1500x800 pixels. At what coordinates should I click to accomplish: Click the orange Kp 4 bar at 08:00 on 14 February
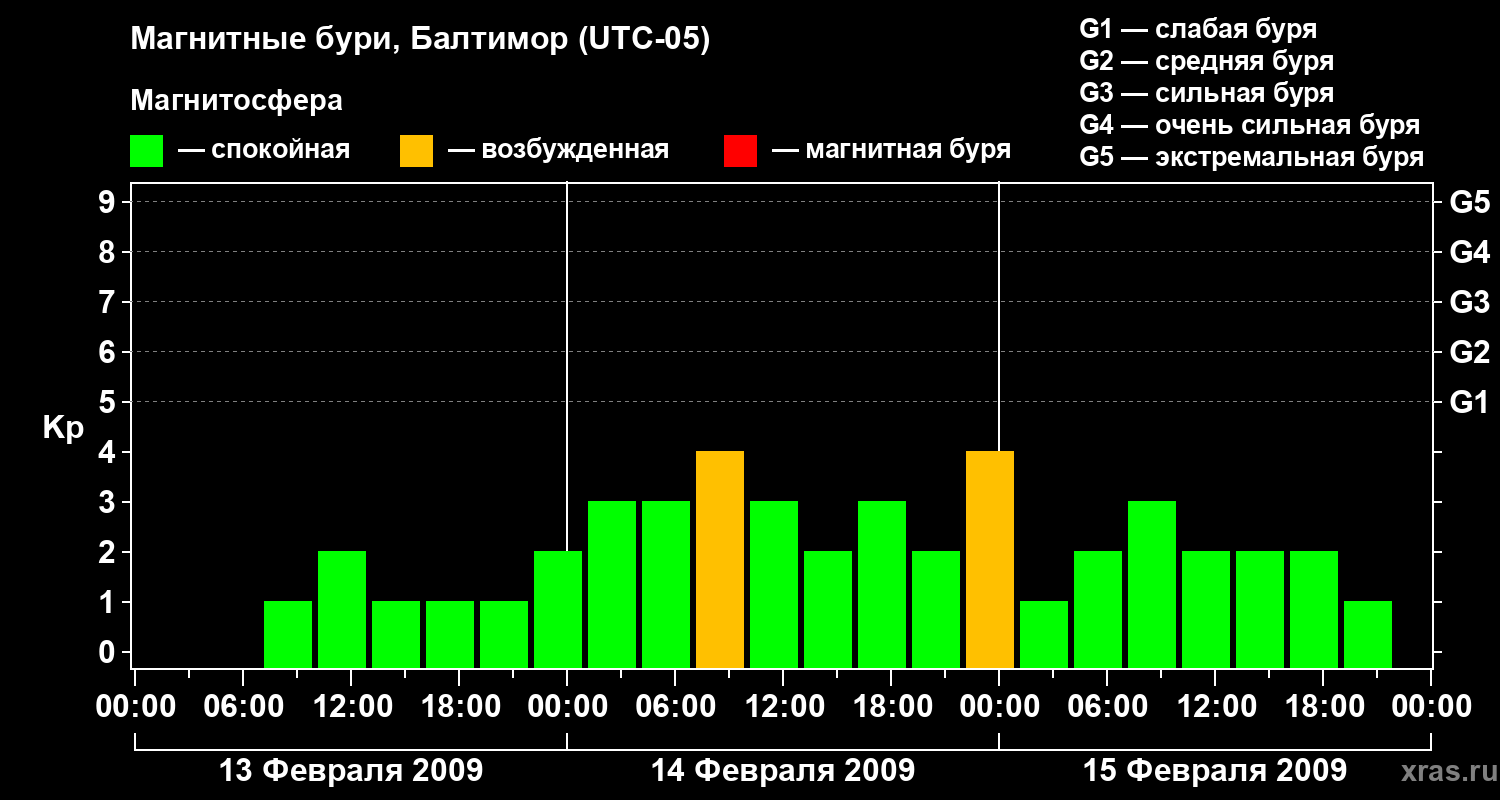[720, 560]
